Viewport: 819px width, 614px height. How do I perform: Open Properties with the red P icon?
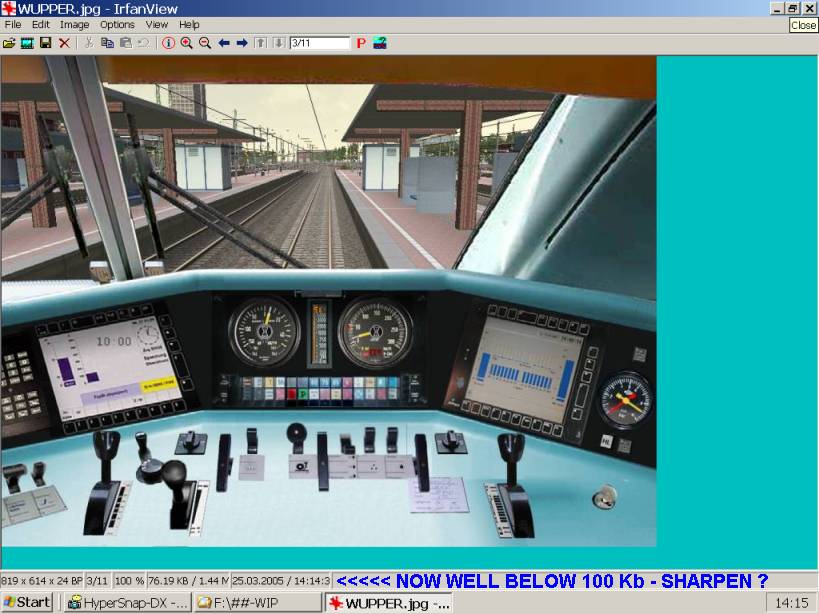(361, 43)
